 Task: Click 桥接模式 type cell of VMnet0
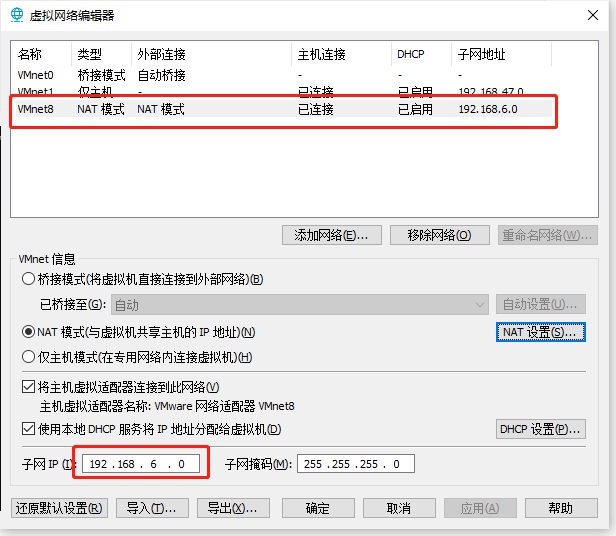tap(101, 75)
